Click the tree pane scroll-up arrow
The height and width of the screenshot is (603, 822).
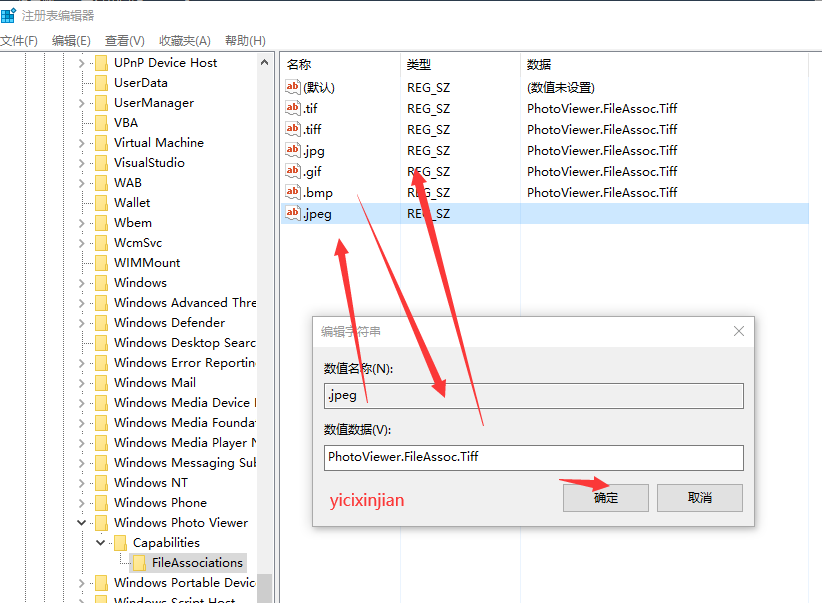pos(265,63)
